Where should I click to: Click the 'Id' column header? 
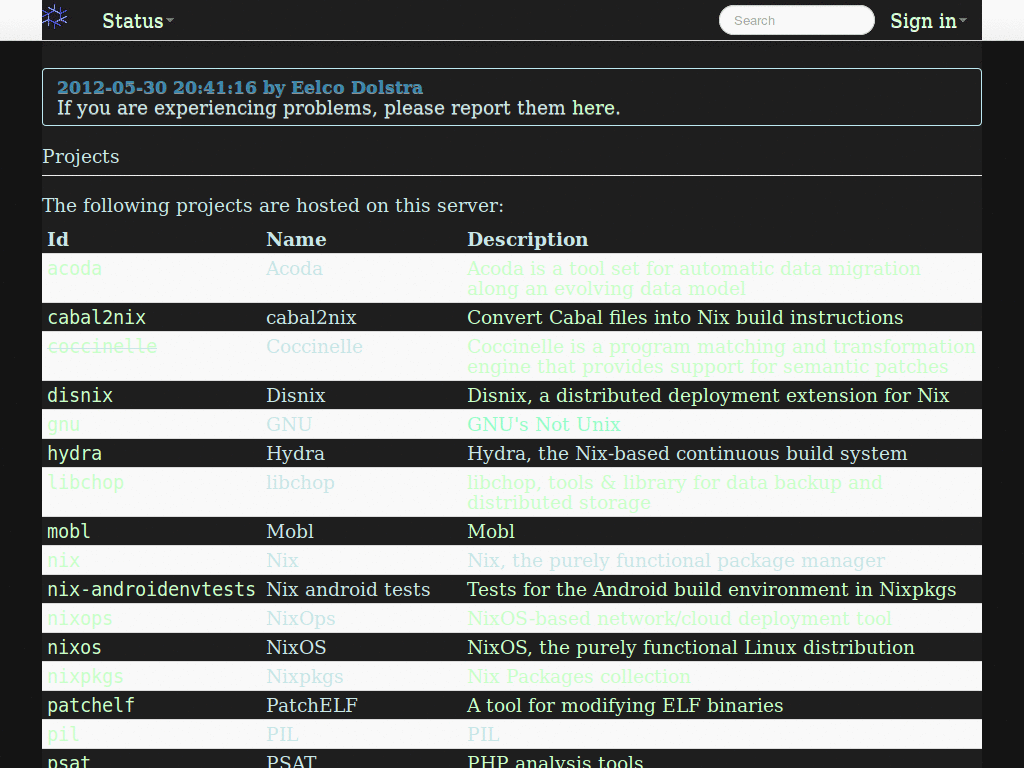pos(57,239)
